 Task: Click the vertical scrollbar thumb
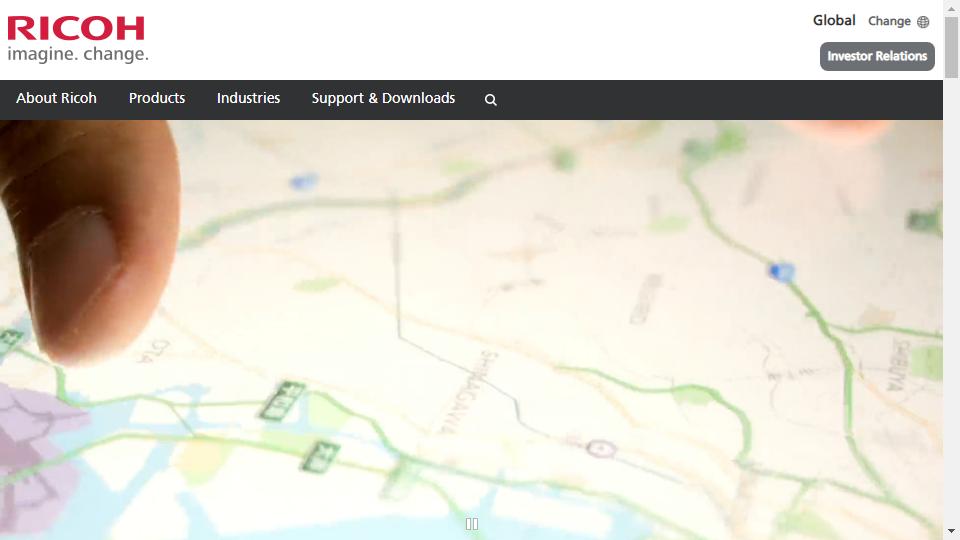coord(951,45)
